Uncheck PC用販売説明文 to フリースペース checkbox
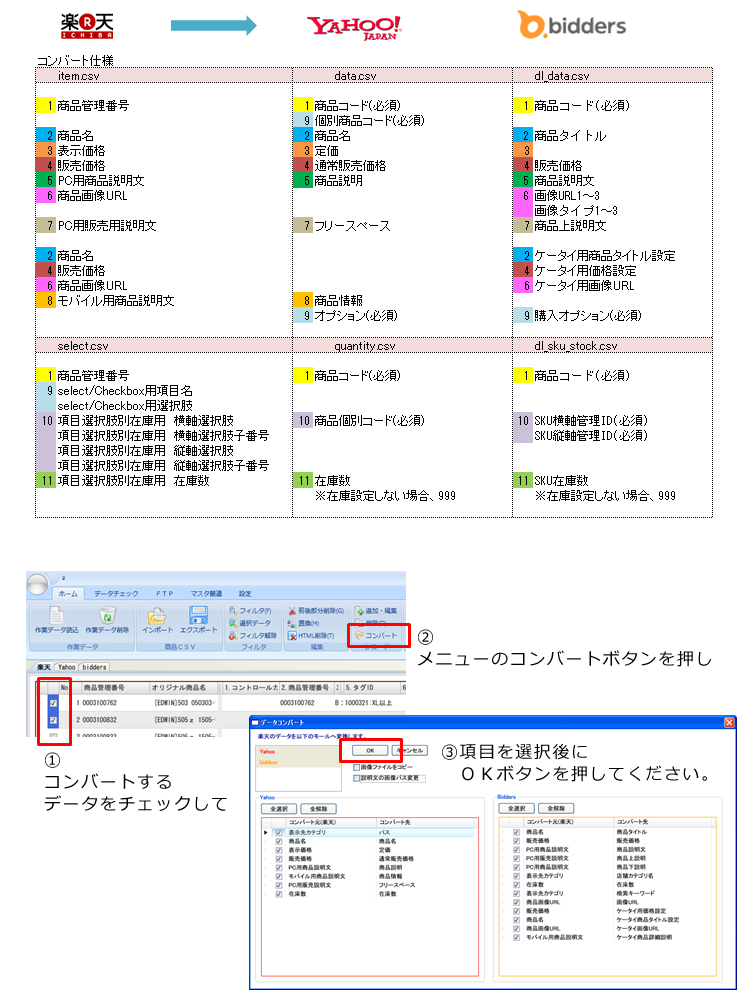 [x=279, y=885]
